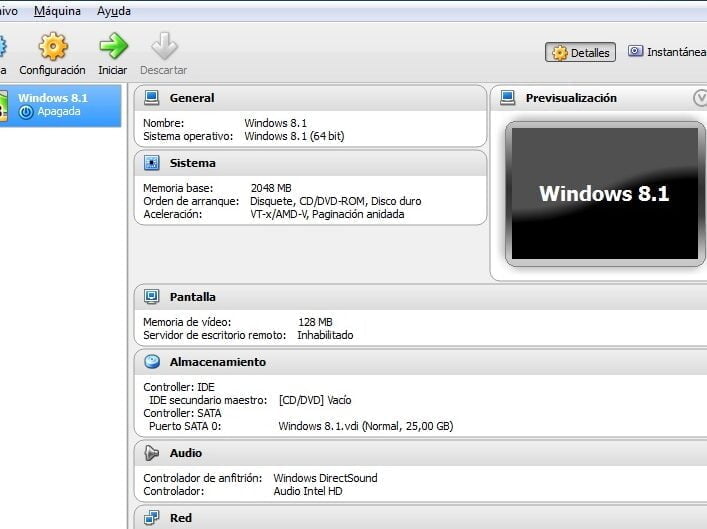Click the Pantalla display icon

point(152,297)
